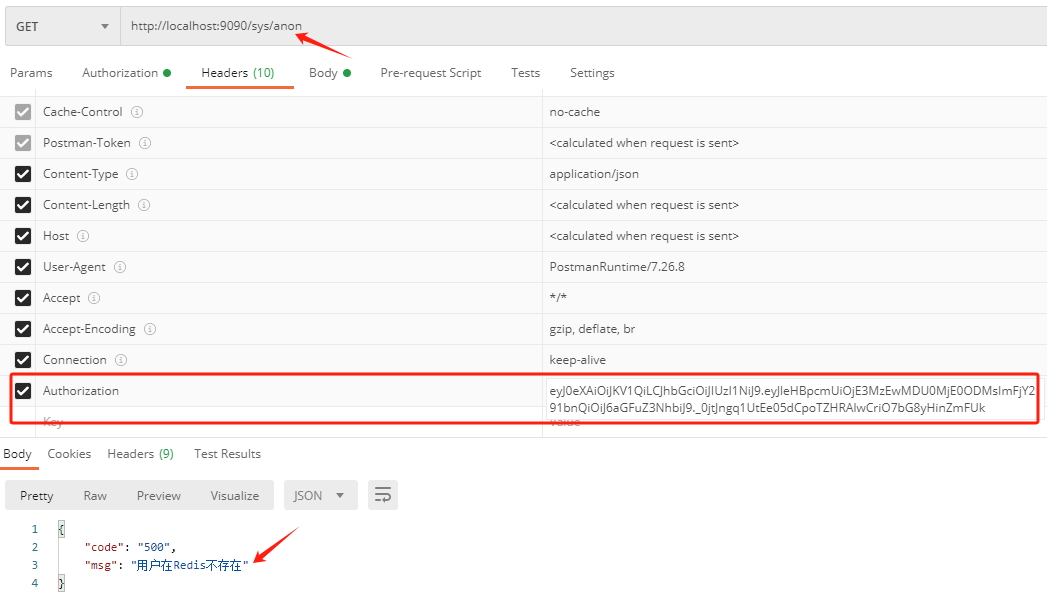Open the Tests tab
This screenshot has width=1047, height=600.
526,73
